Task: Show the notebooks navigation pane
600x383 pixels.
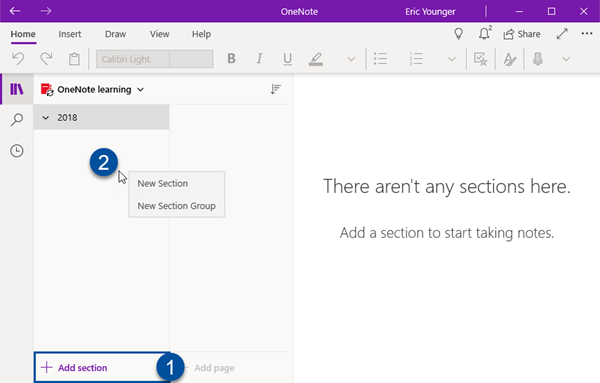Action: tap(17, 89)
